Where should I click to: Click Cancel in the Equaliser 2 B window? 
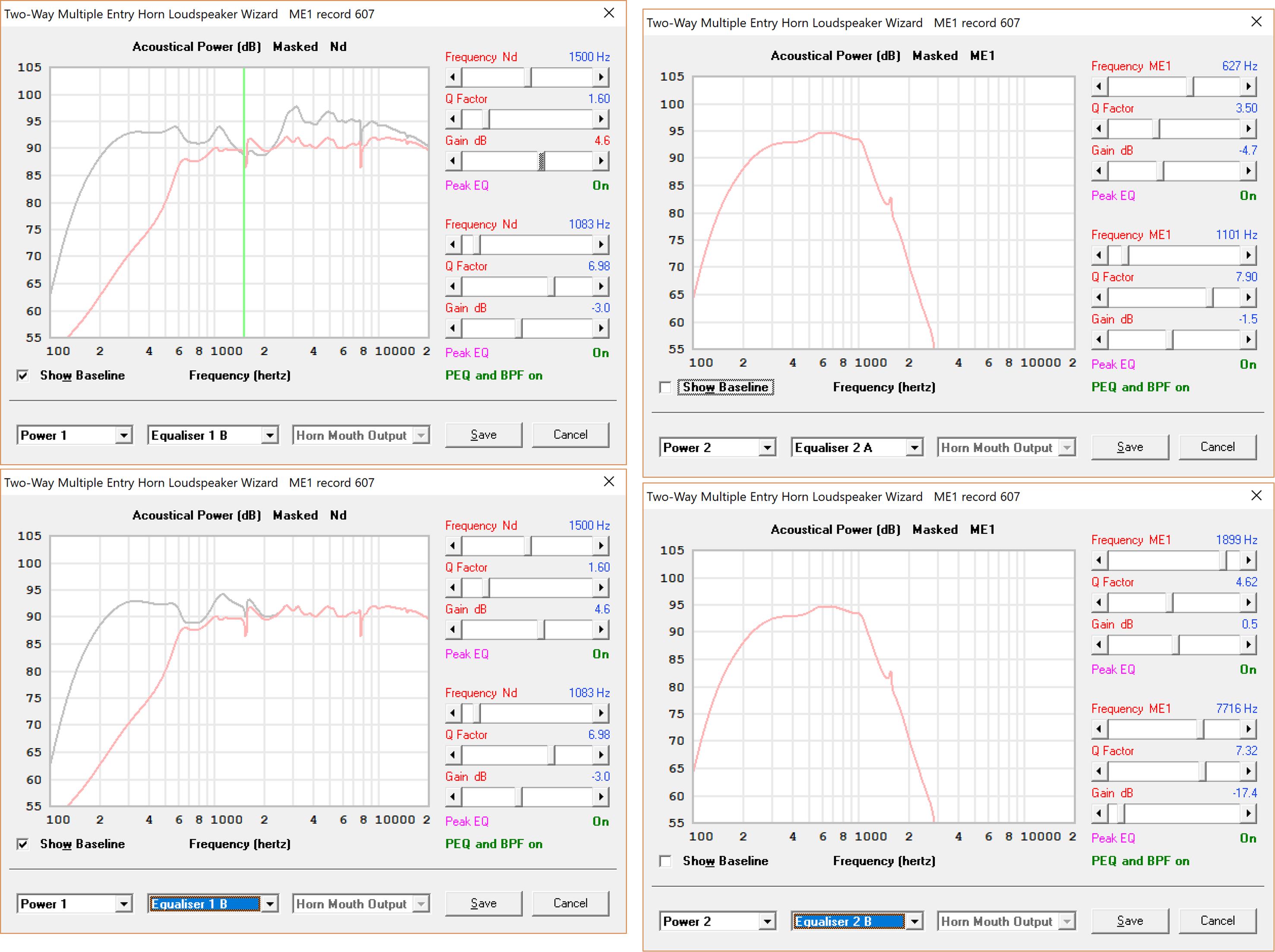(x=1218, y=921)
